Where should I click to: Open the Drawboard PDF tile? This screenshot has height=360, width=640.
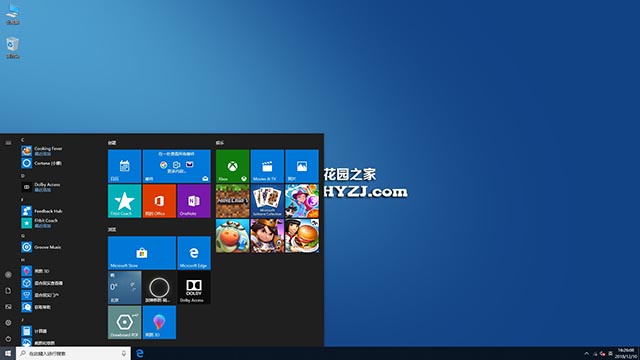(x=124, y=322)
